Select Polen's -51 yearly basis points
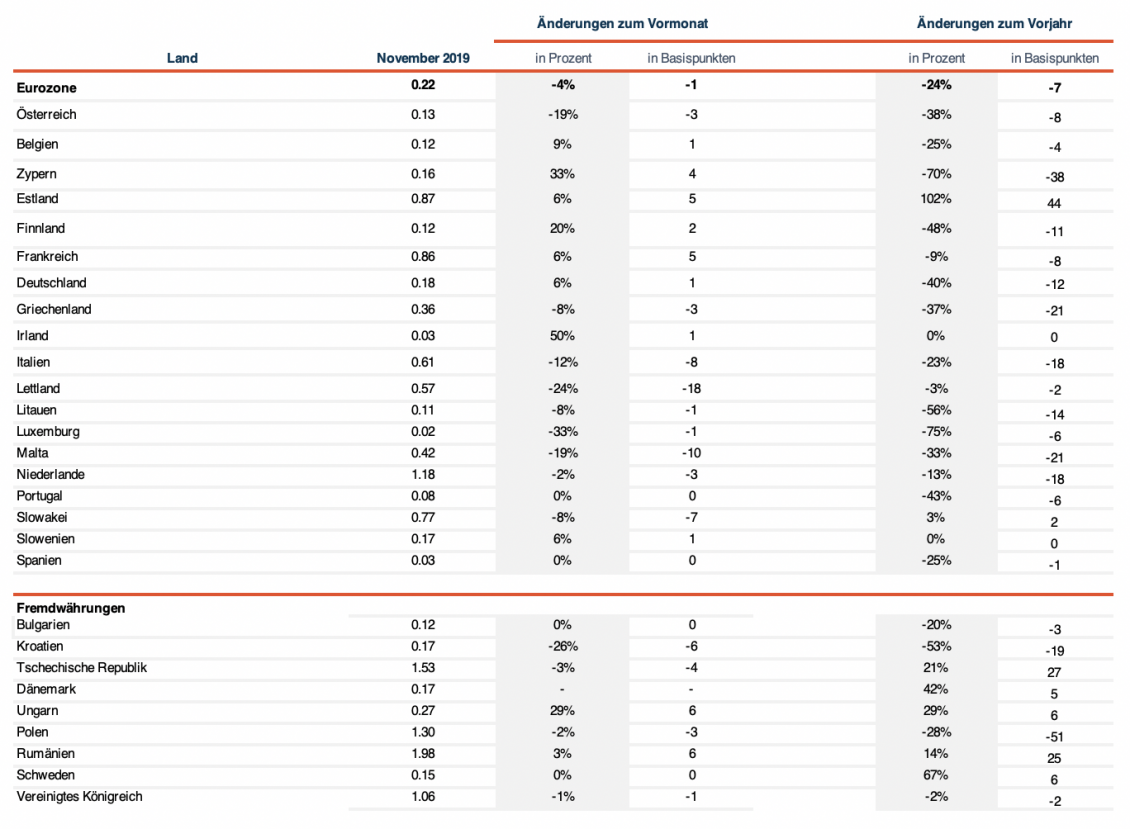1130x829 pixels. tap(1054, 737)
